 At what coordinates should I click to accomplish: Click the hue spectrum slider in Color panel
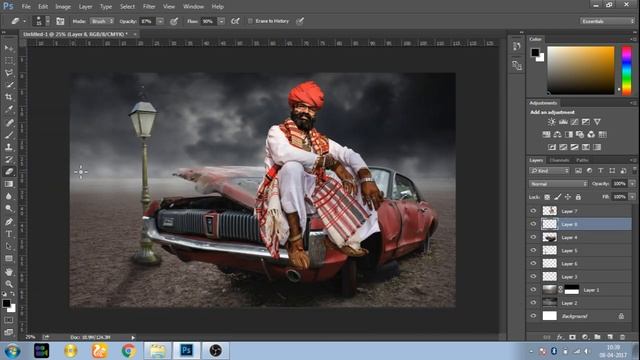click(x=627, y=71)
